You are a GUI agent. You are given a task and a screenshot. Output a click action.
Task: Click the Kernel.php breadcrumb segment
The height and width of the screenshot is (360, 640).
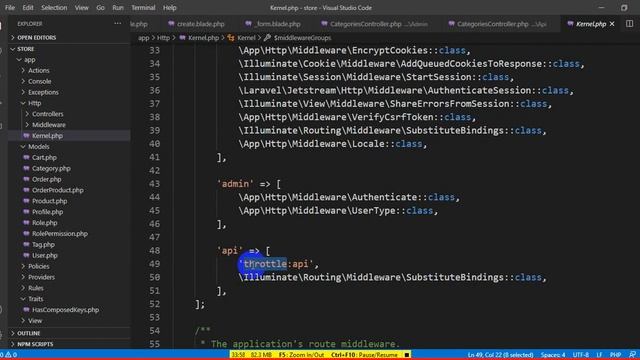click(x=203, y=38)
